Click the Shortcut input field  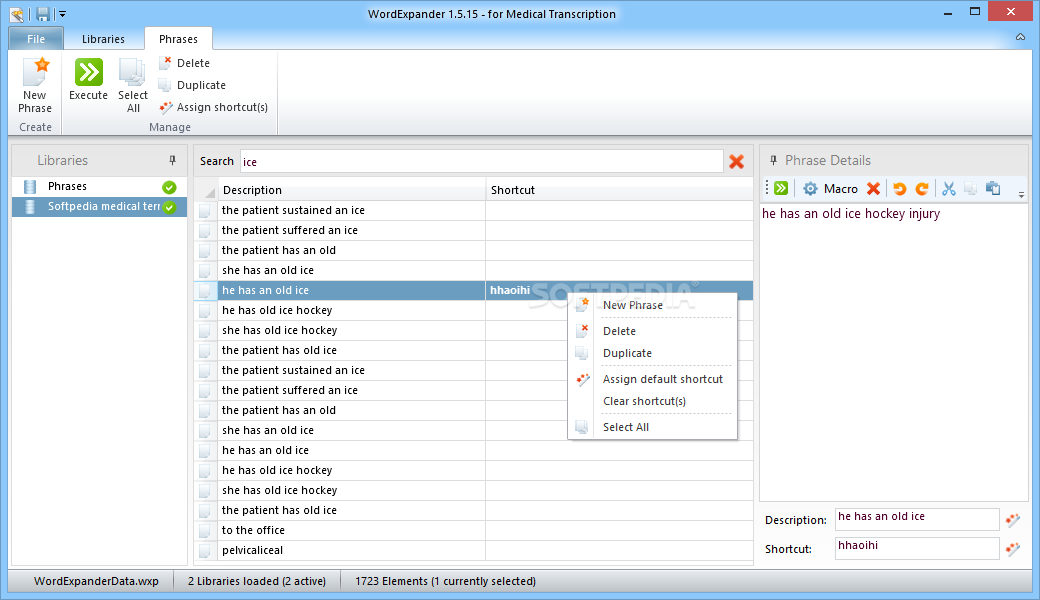click(x=917, y=548)
